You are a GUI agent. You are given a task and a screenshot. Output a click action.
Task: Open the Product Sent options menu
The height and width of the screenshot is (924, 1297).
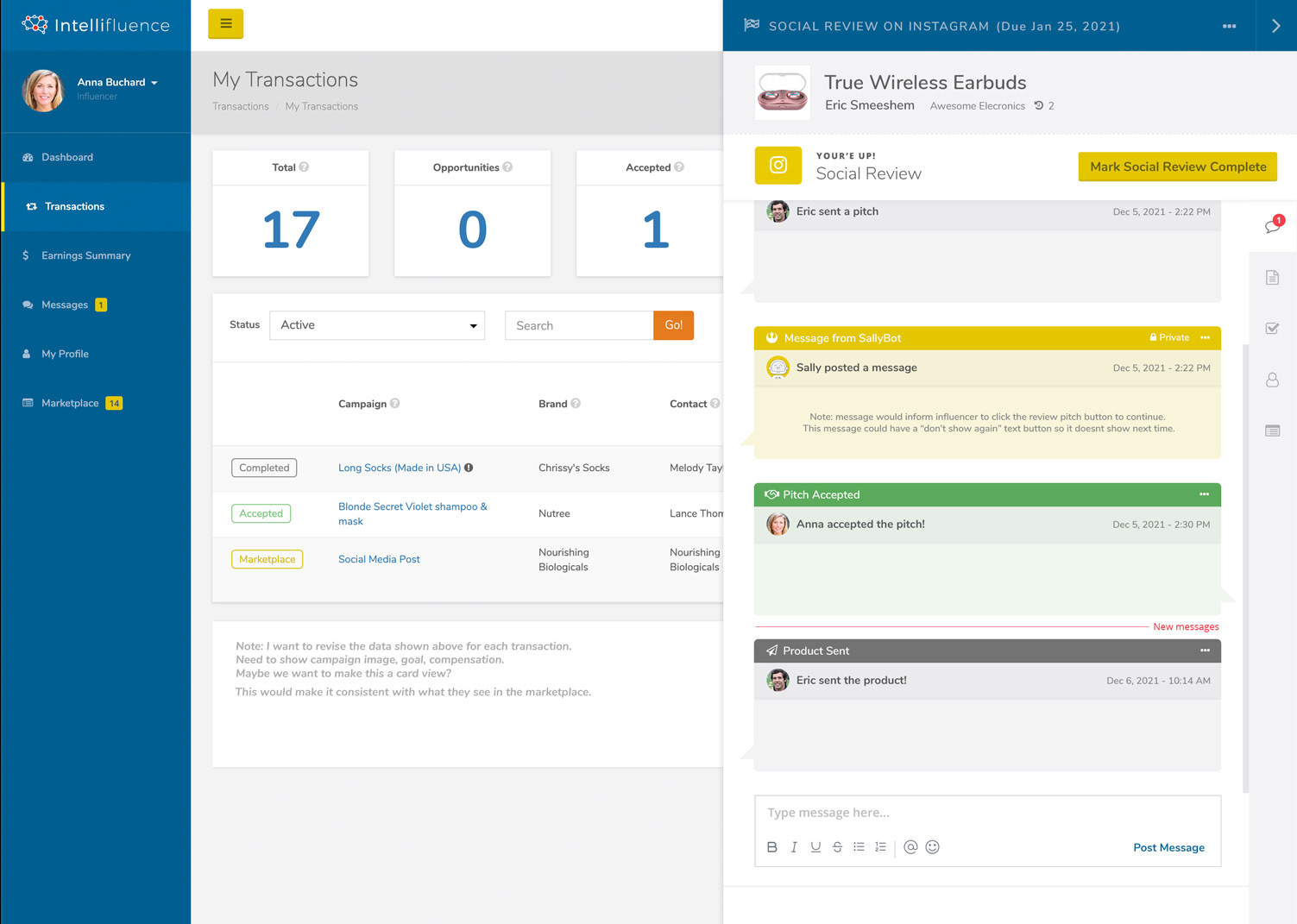(x=1205, y=651)
